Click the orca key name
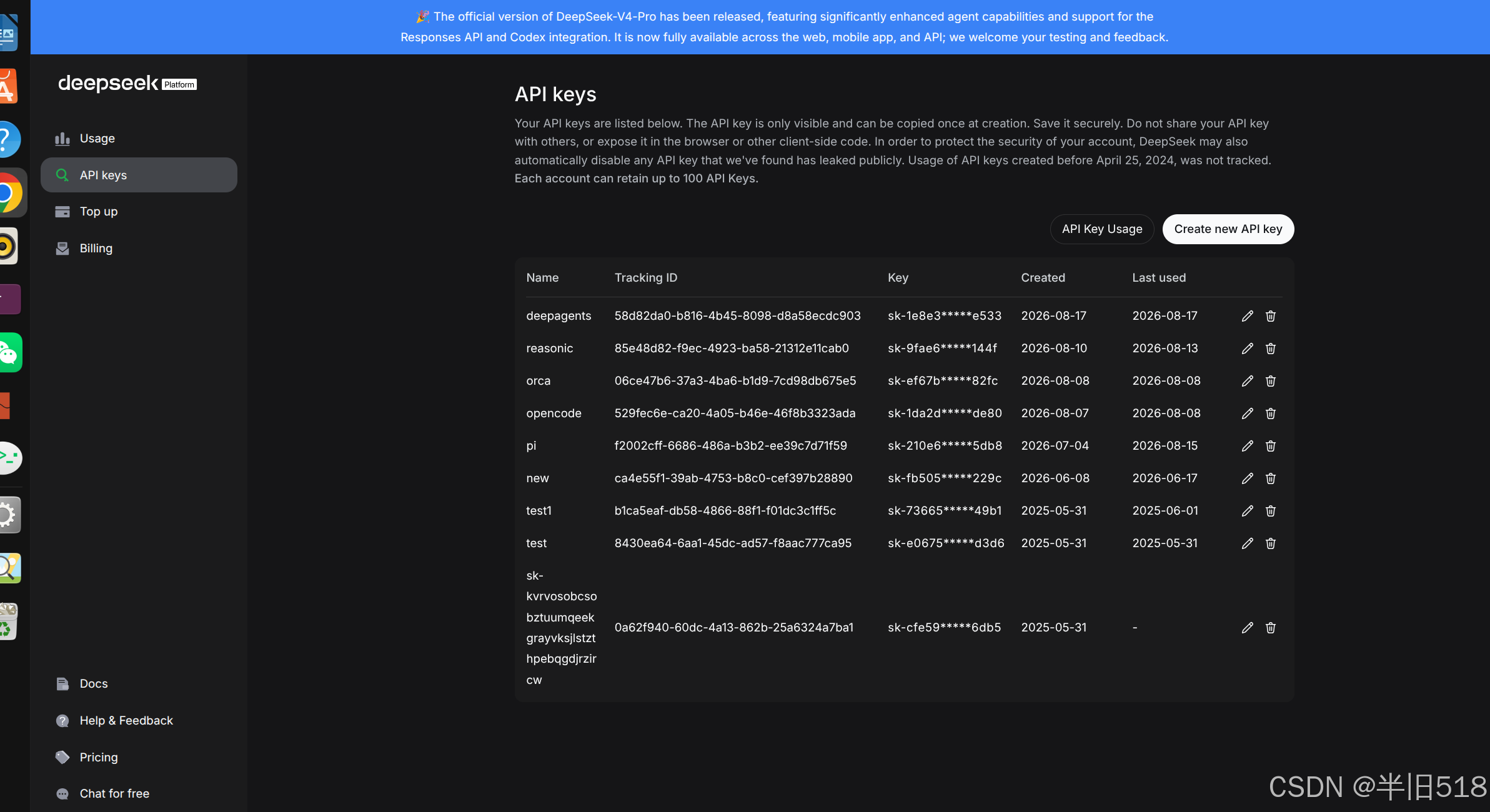Viewport: 1490px width, 812px height. (x=539, y=381)
